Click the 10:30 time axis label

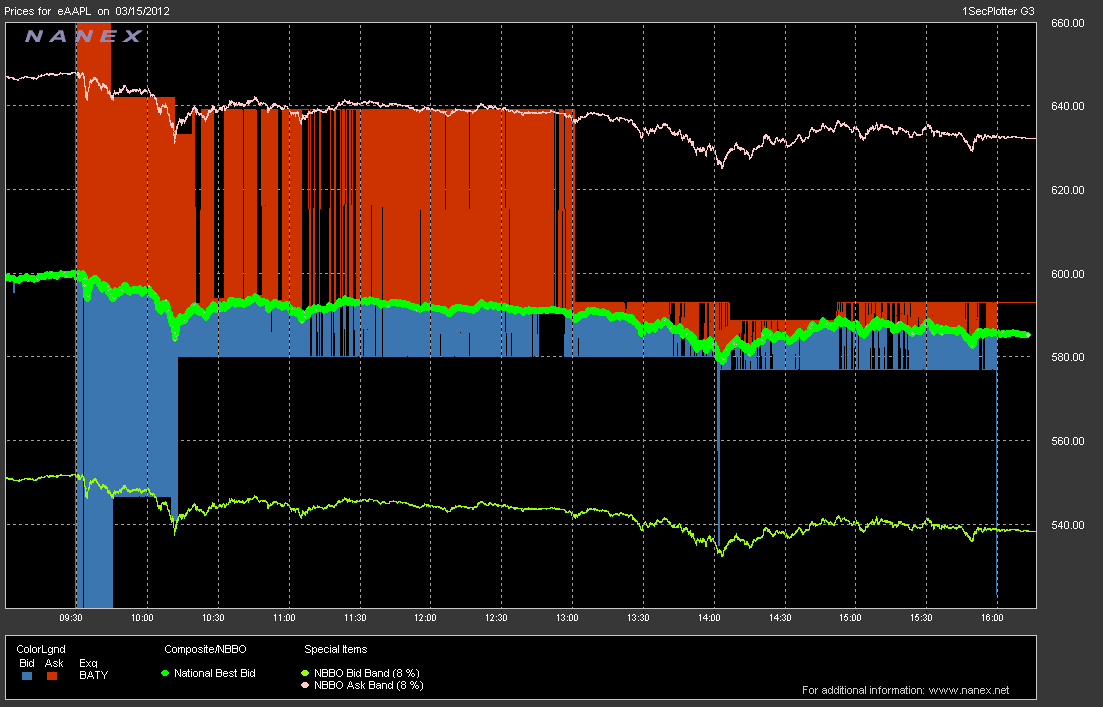point(213,618)
